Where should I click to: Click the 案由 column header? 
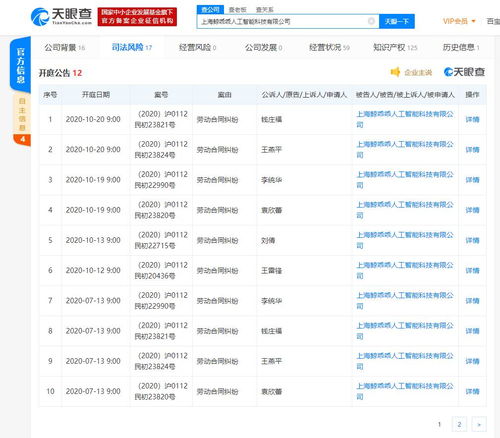tap(224, 95)
